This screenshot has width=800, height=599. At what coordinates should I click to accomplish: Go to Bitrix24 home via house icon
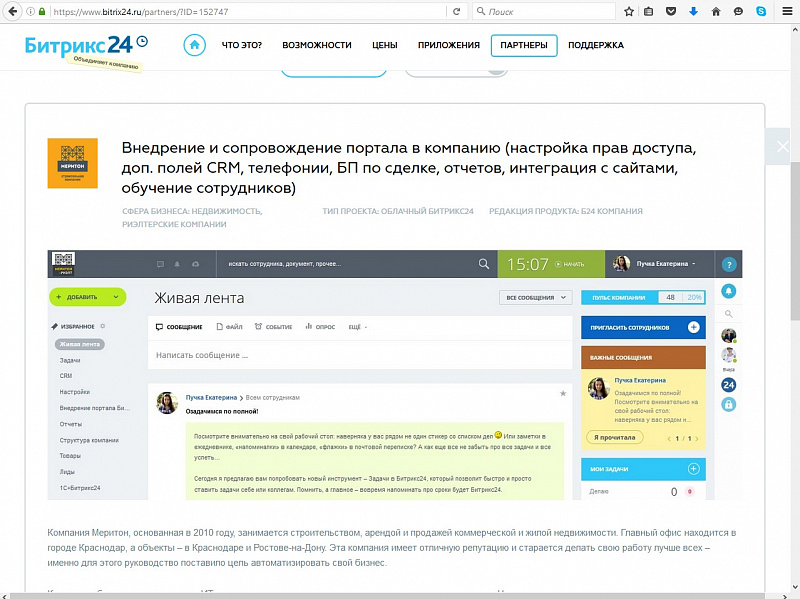click(194, 45)
